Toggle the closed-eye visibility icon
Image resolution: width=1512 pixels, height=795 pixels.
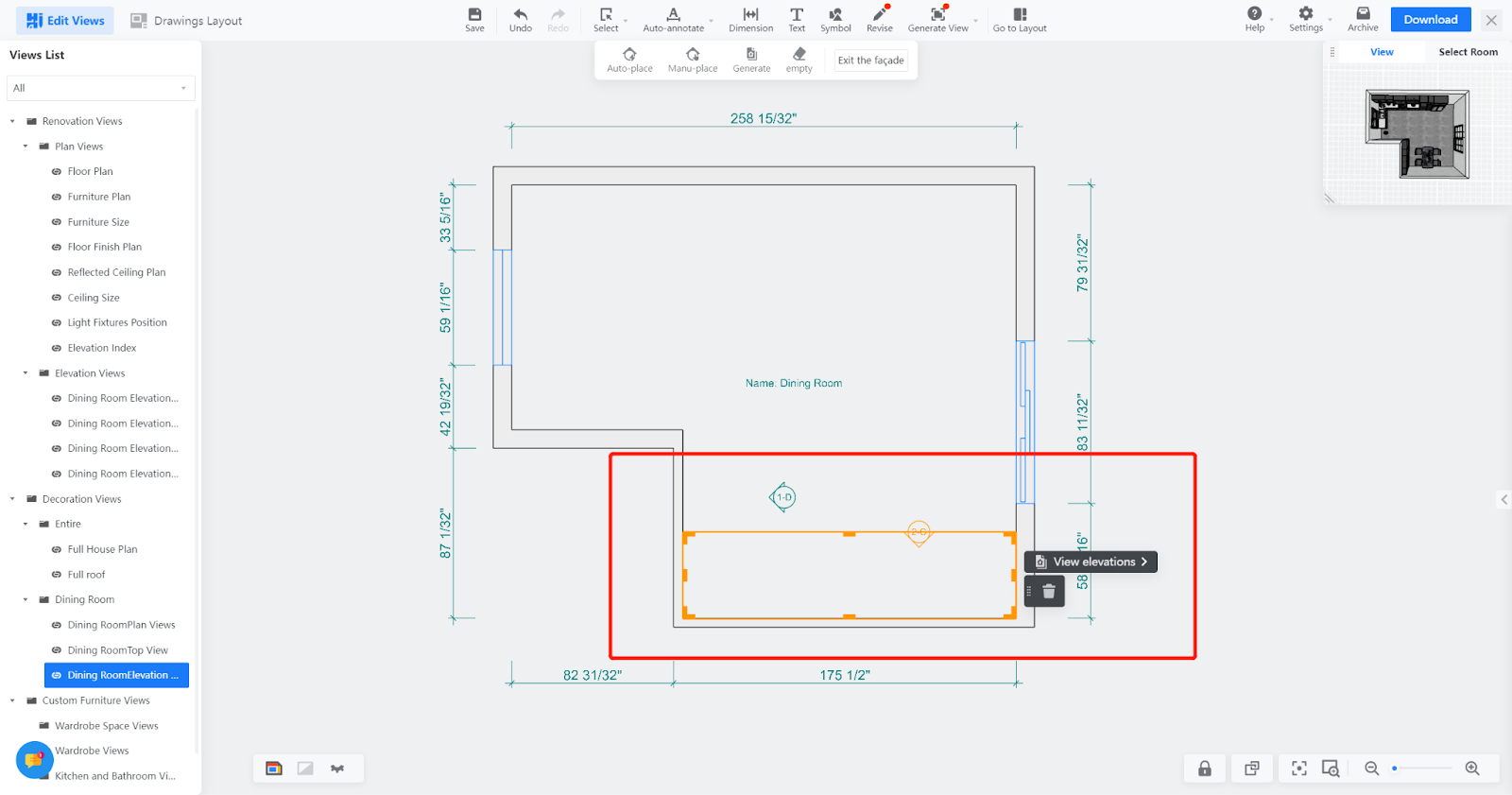(x=337, y=769)
